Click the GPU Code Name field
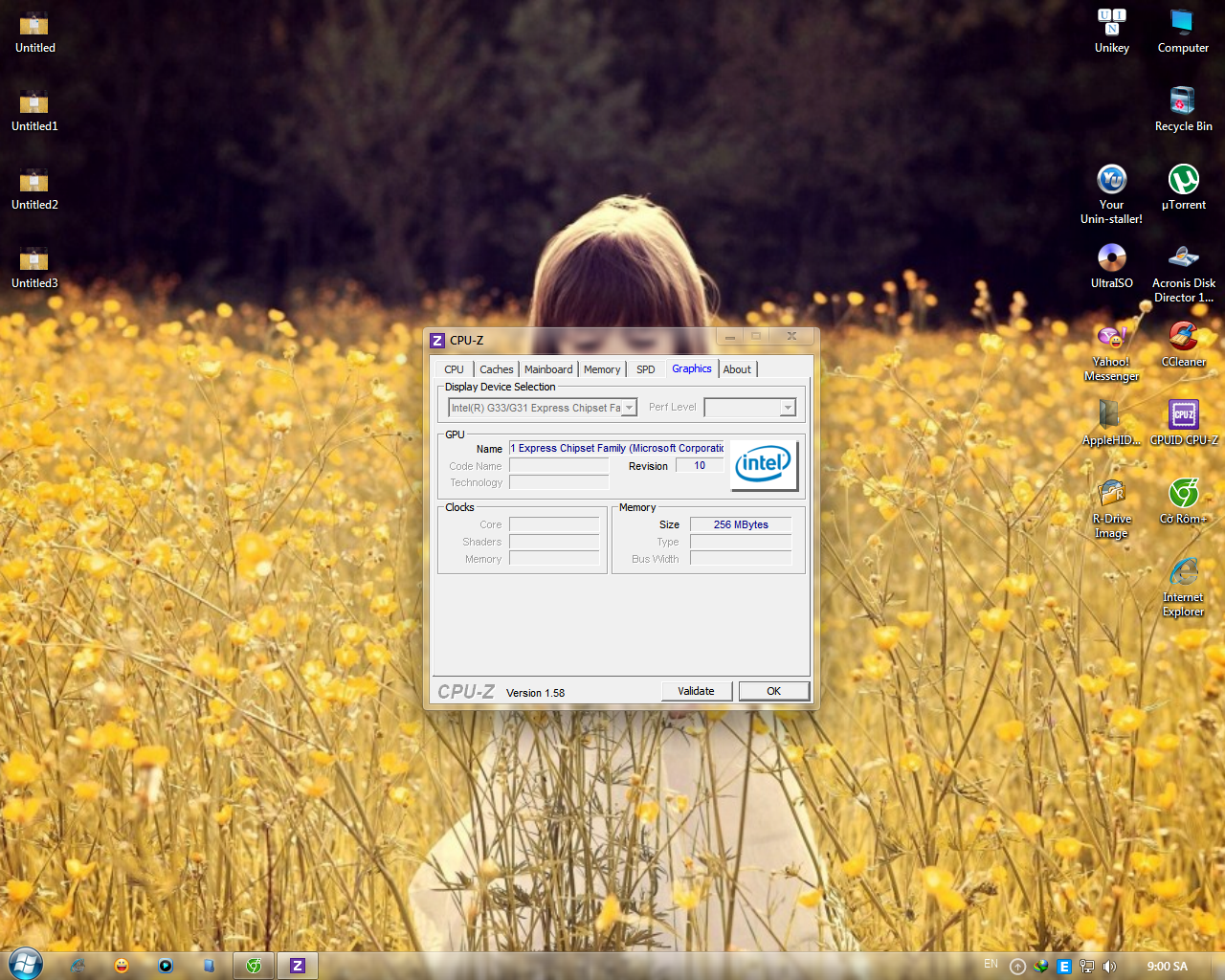The width and height of the screenshot is (1225, 980). (x=559, y=465)
